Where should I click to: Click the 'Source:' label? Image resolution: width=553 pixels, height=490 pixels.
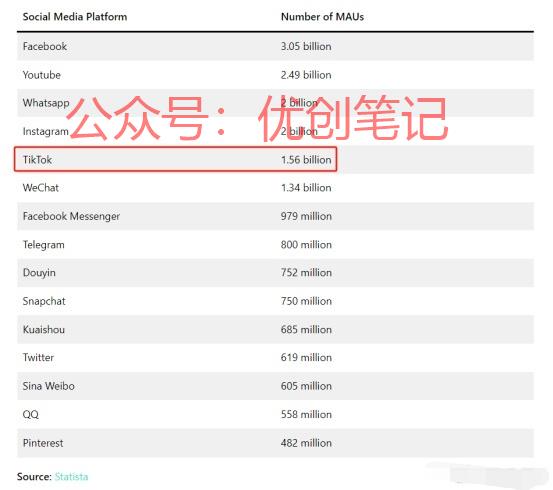point(34,477)
